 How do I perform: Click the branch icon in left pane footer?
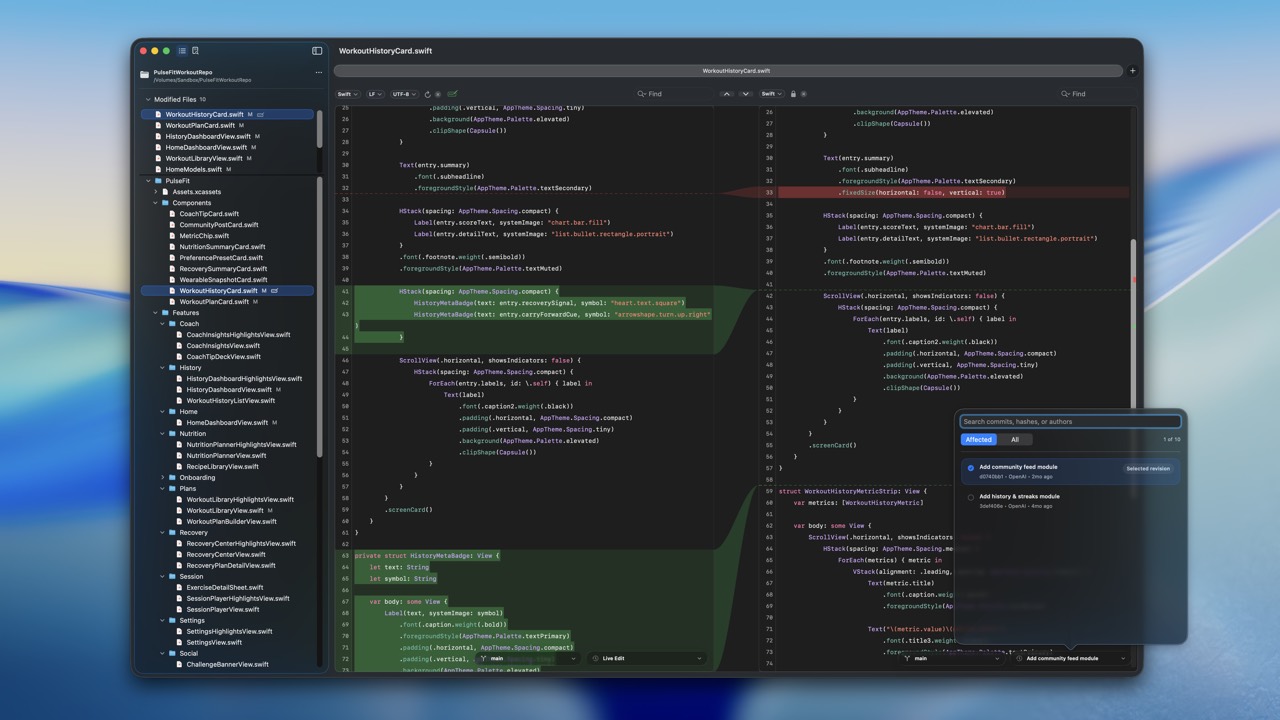click(484, 659)
